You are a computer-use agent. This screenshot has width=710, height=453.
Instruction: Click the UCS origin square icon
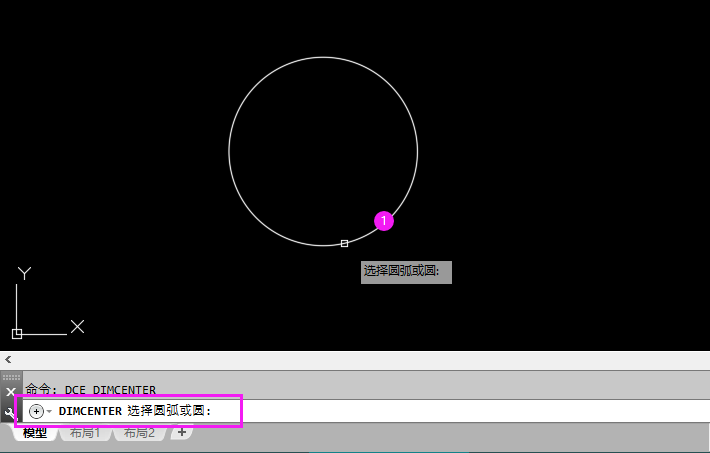pyautogui.click(x=17, y=334)
